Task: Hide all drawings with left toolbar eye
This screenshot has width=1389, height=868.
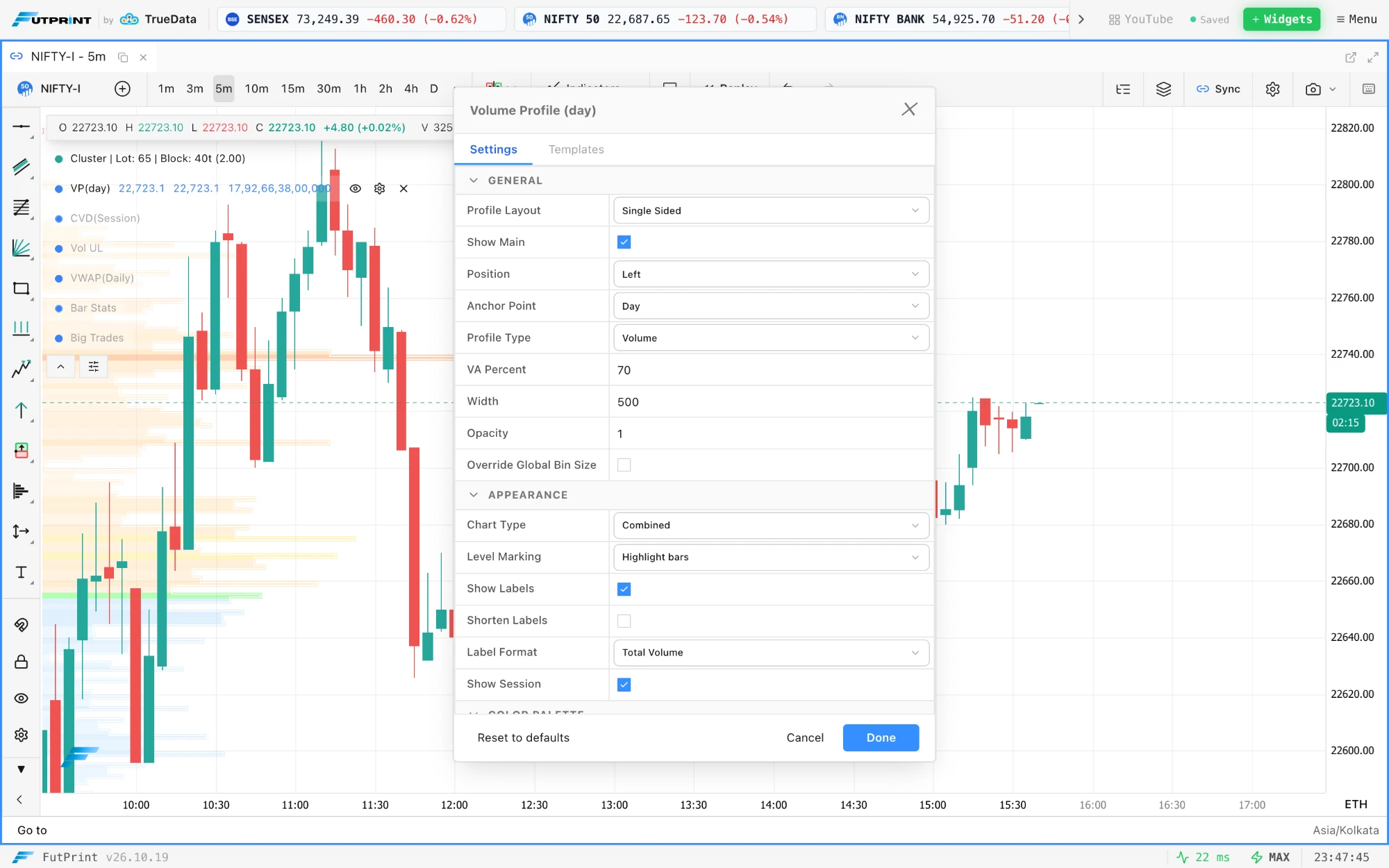Action: [22, 698]
